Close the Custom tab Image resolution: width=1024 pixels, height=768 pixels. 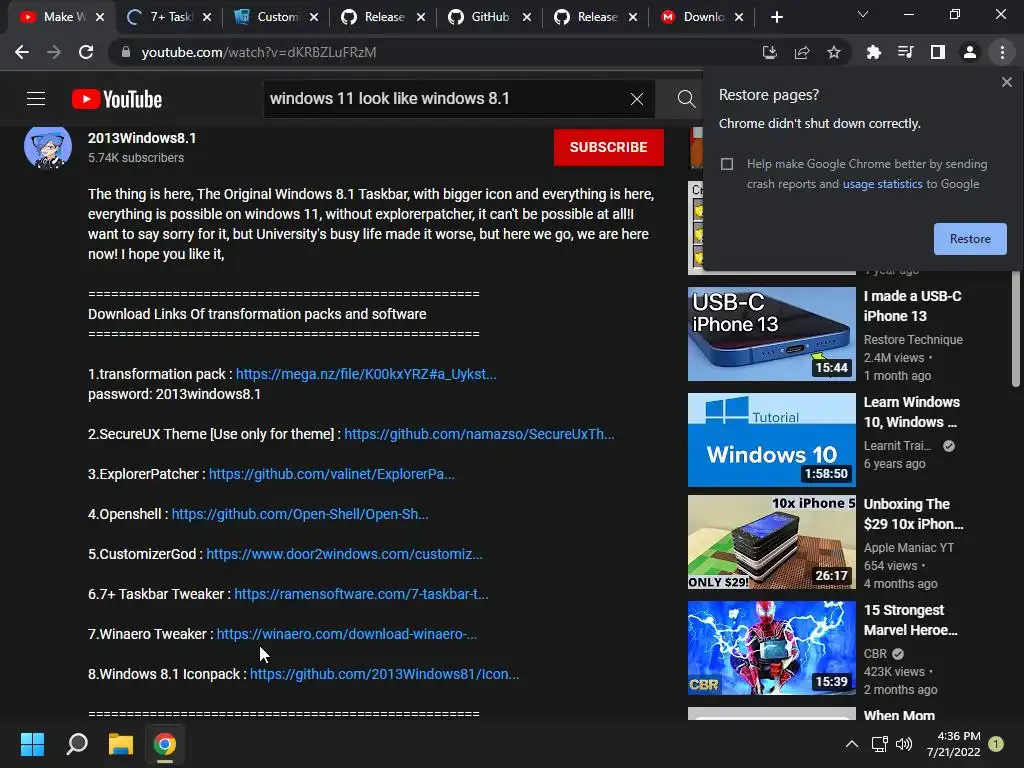tap(314, 17)
